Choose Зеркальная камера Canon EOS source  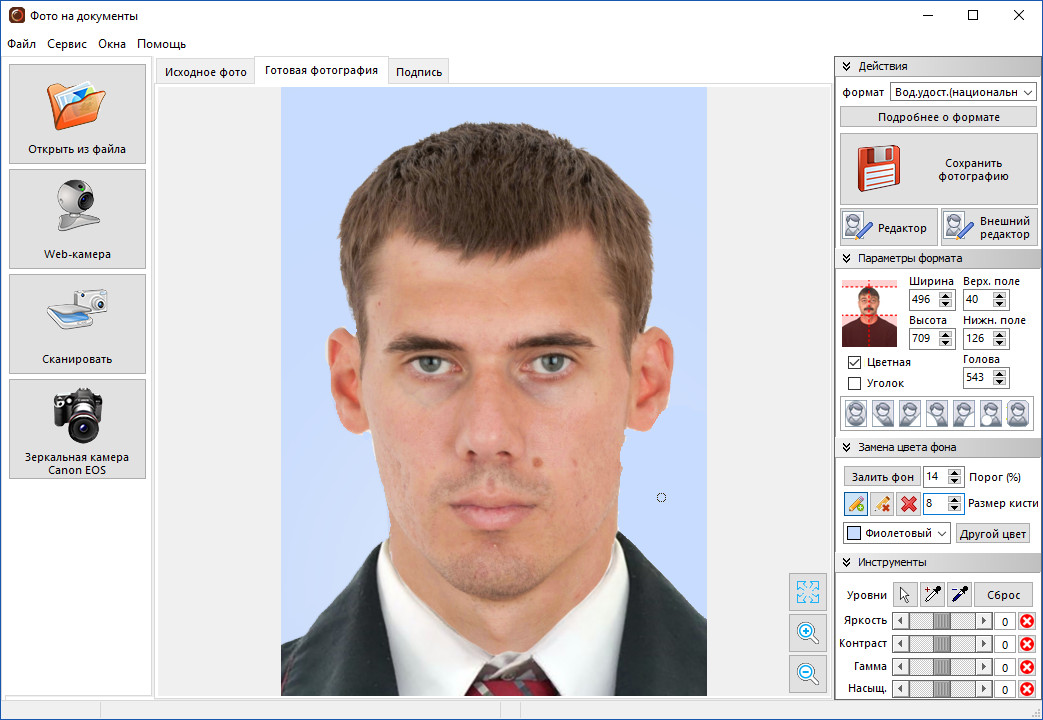click(x=77, y=429)
